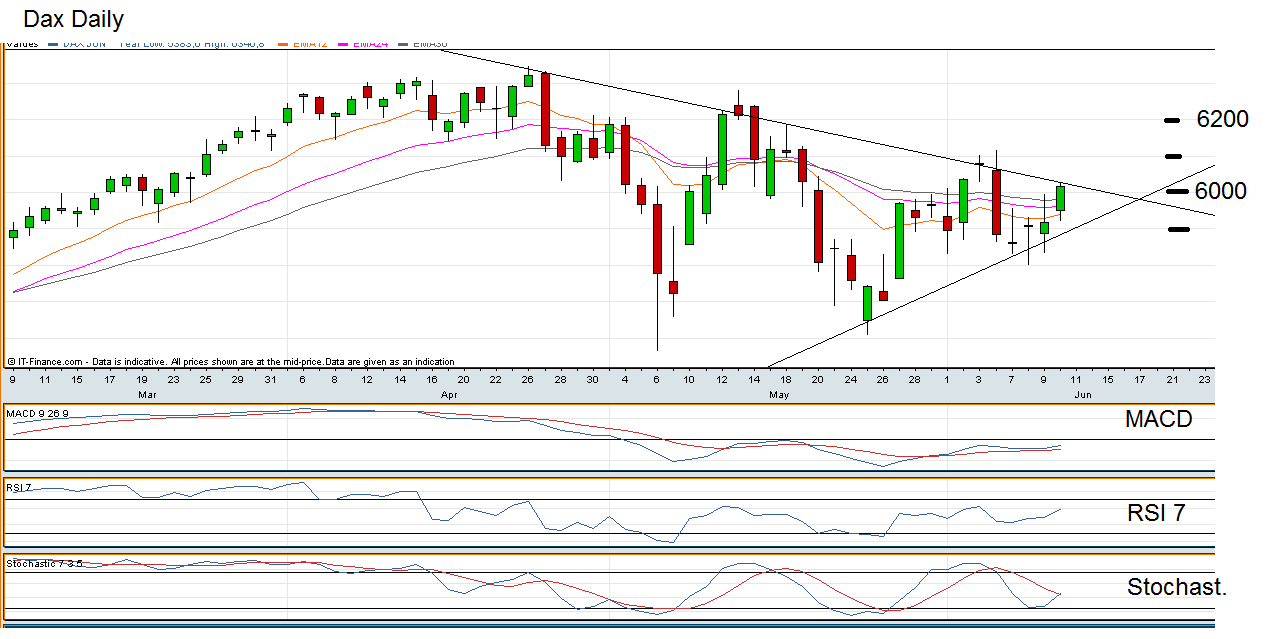
Task: Click the IT-Finance.com copyright notice
Action: (x=230, y=362)
